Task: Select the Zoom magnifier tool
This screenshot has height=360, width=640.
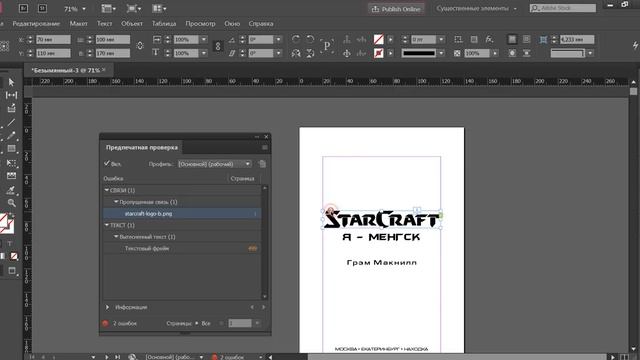Action: point(11,203)
